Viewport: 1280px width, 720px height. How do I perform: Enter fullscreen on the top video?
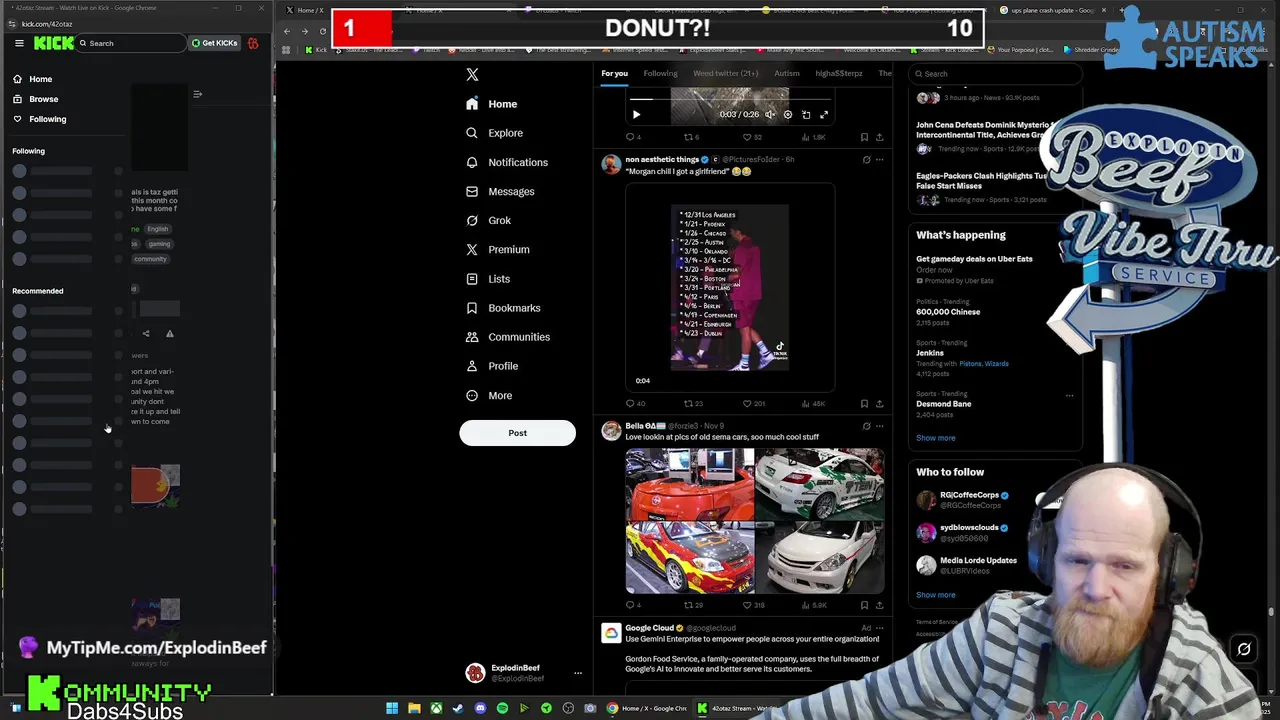tap(824, 115)
